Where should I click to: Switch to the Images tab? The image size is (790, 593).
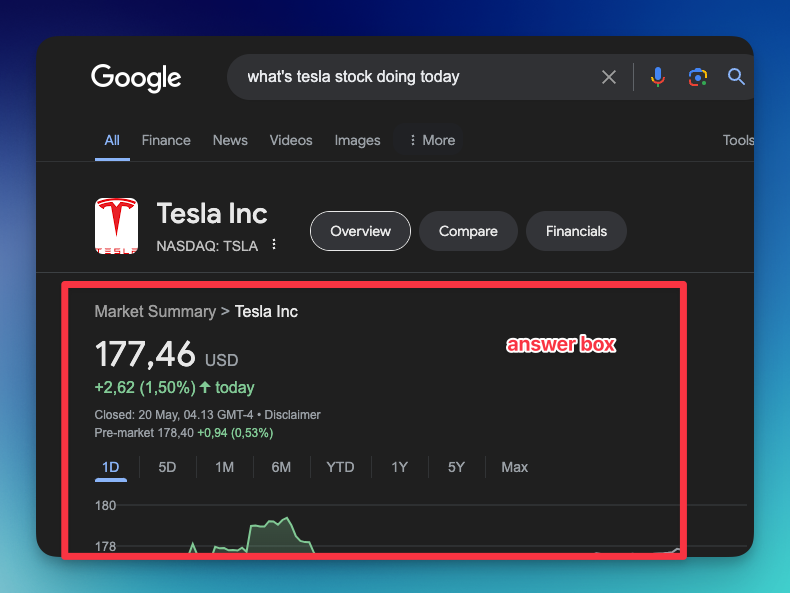[x=357, y=140]
